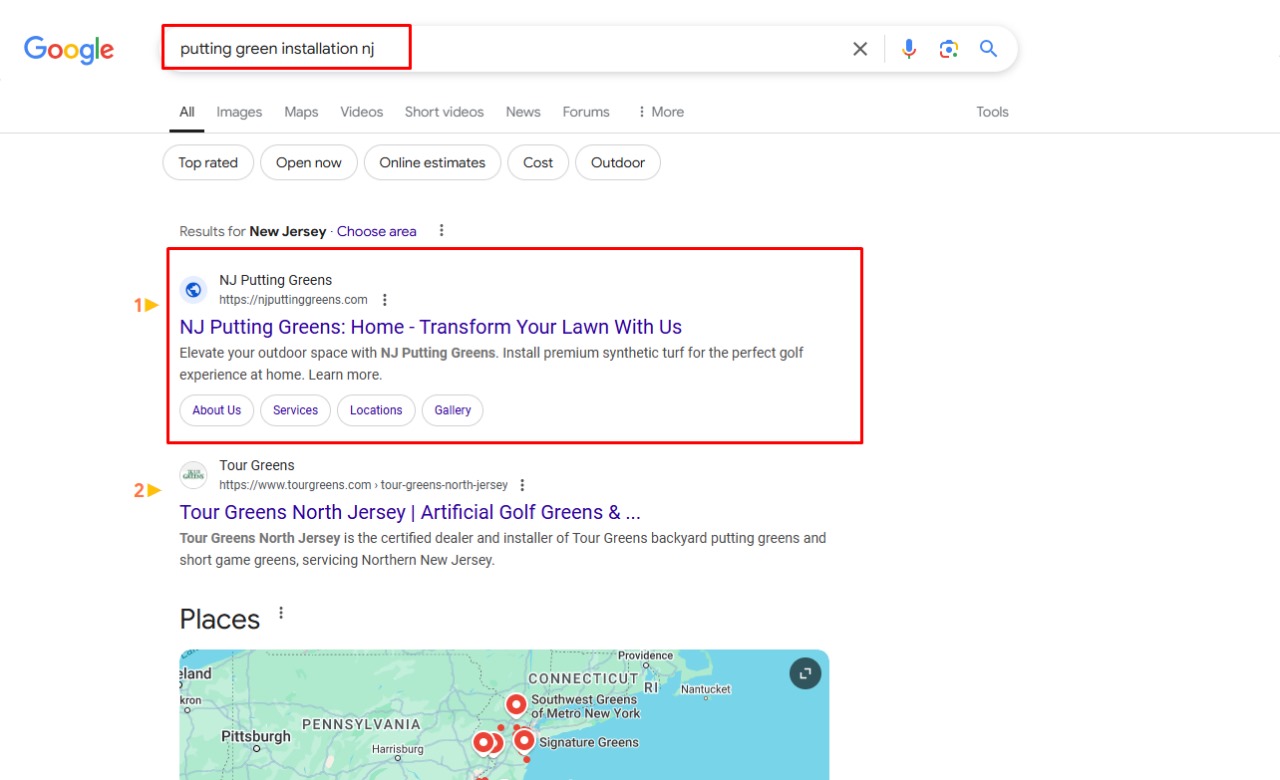Image resolution: width=1280 pixels, height=780 pixels.
Task: Click the NJ Putting Greens site name
Action: coord(276,280)
